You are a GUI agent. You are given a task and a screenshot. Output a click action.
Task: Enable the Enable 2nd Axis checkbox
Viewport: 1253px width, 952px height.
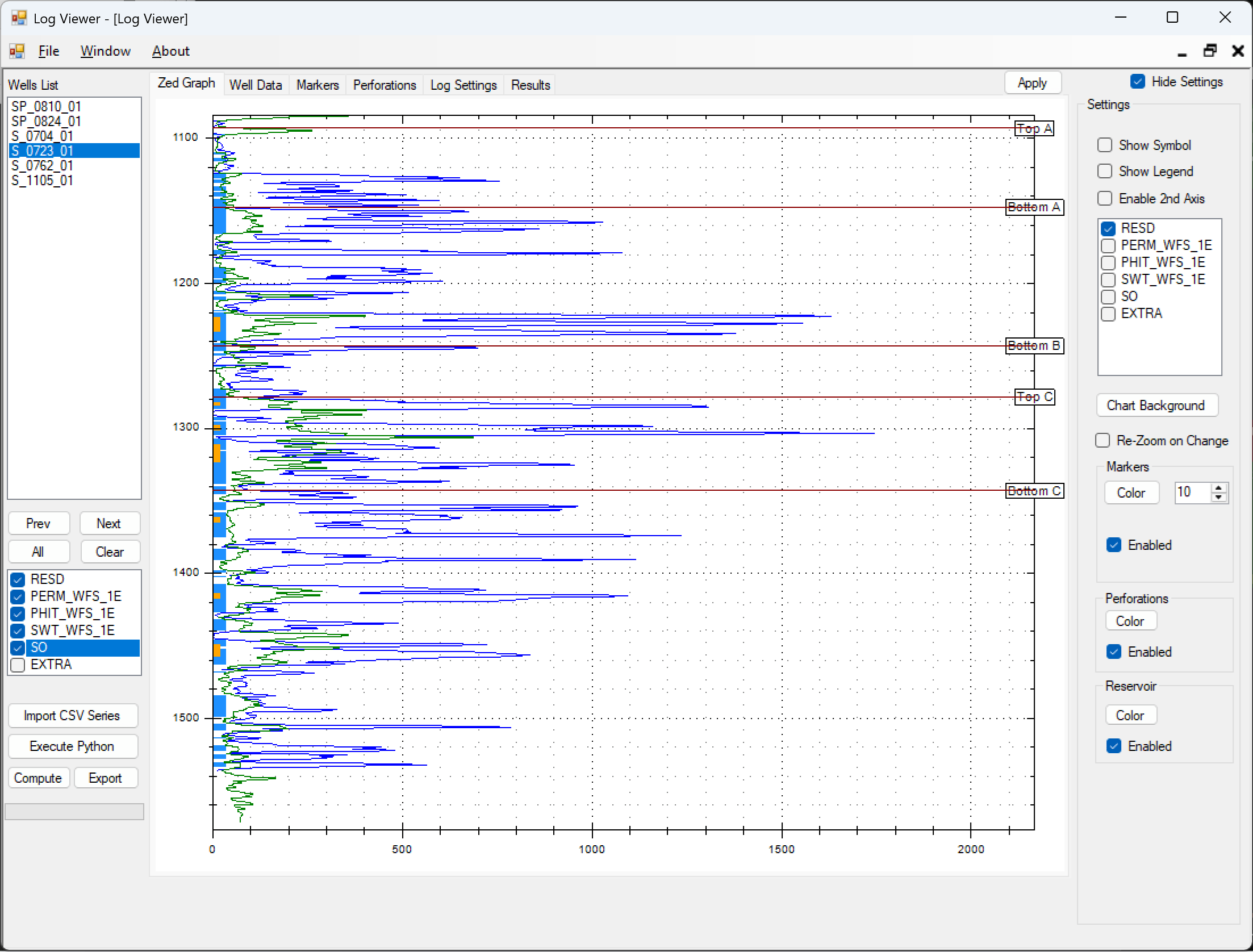1105,199
